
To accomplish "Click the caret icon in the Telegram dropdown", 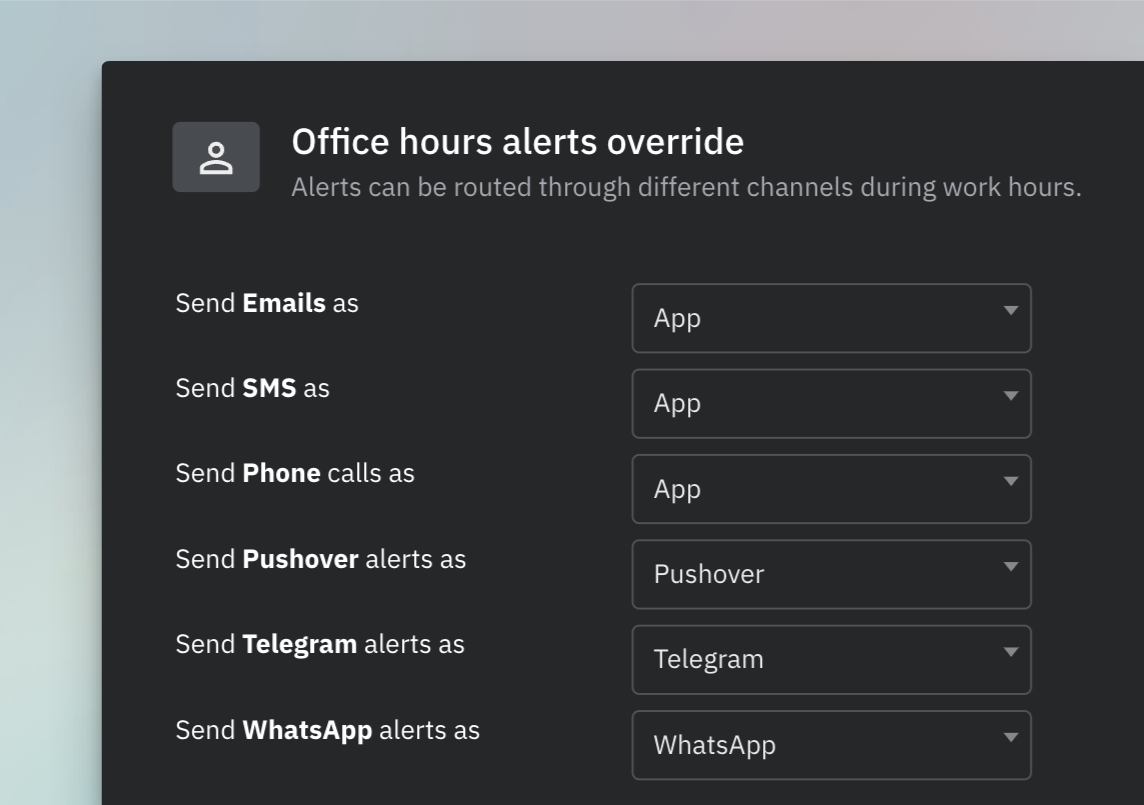I will coord(1010,652).
